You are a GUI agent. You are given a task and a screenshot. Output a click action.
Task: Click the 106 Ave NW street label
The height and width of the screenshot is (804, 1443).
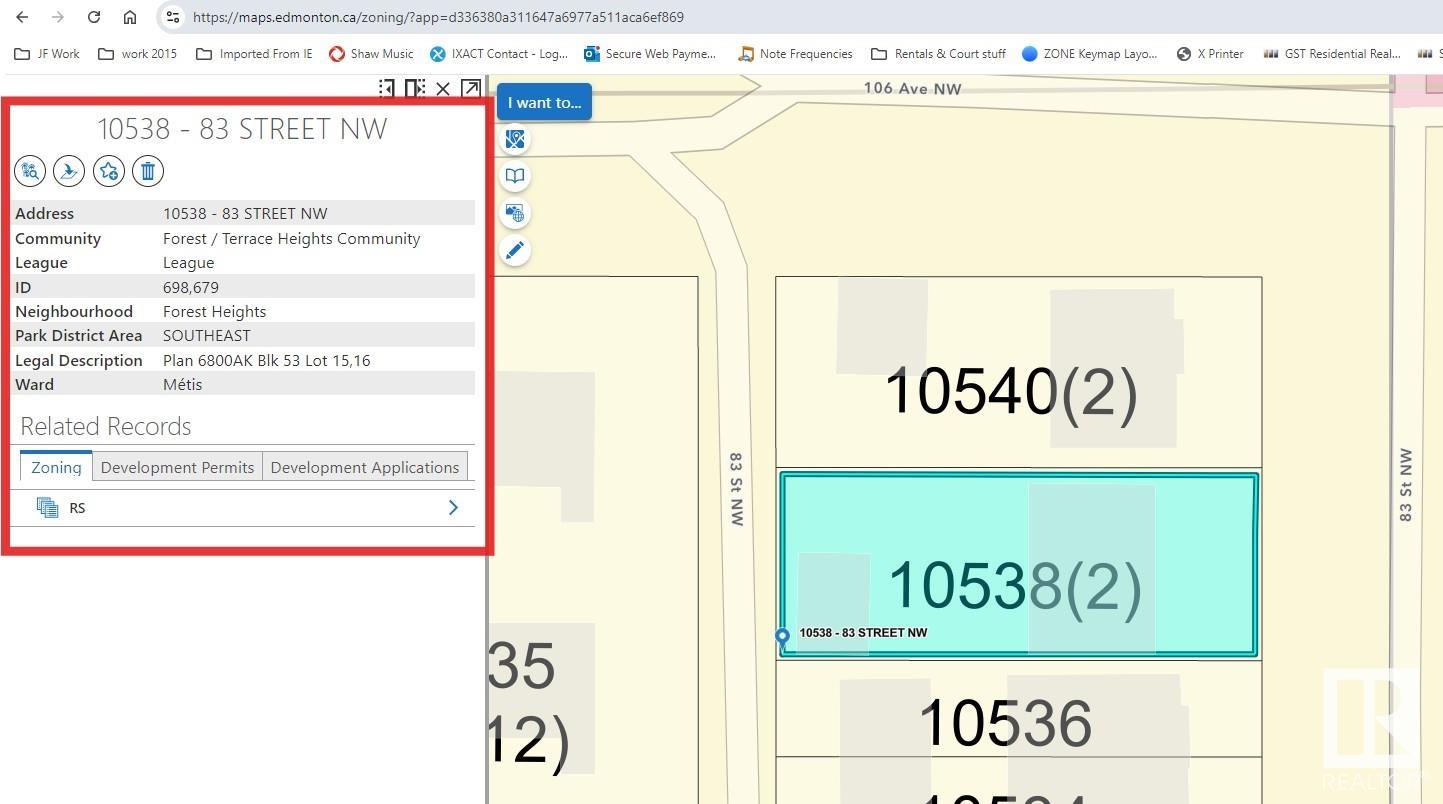(x=912, y=88)
